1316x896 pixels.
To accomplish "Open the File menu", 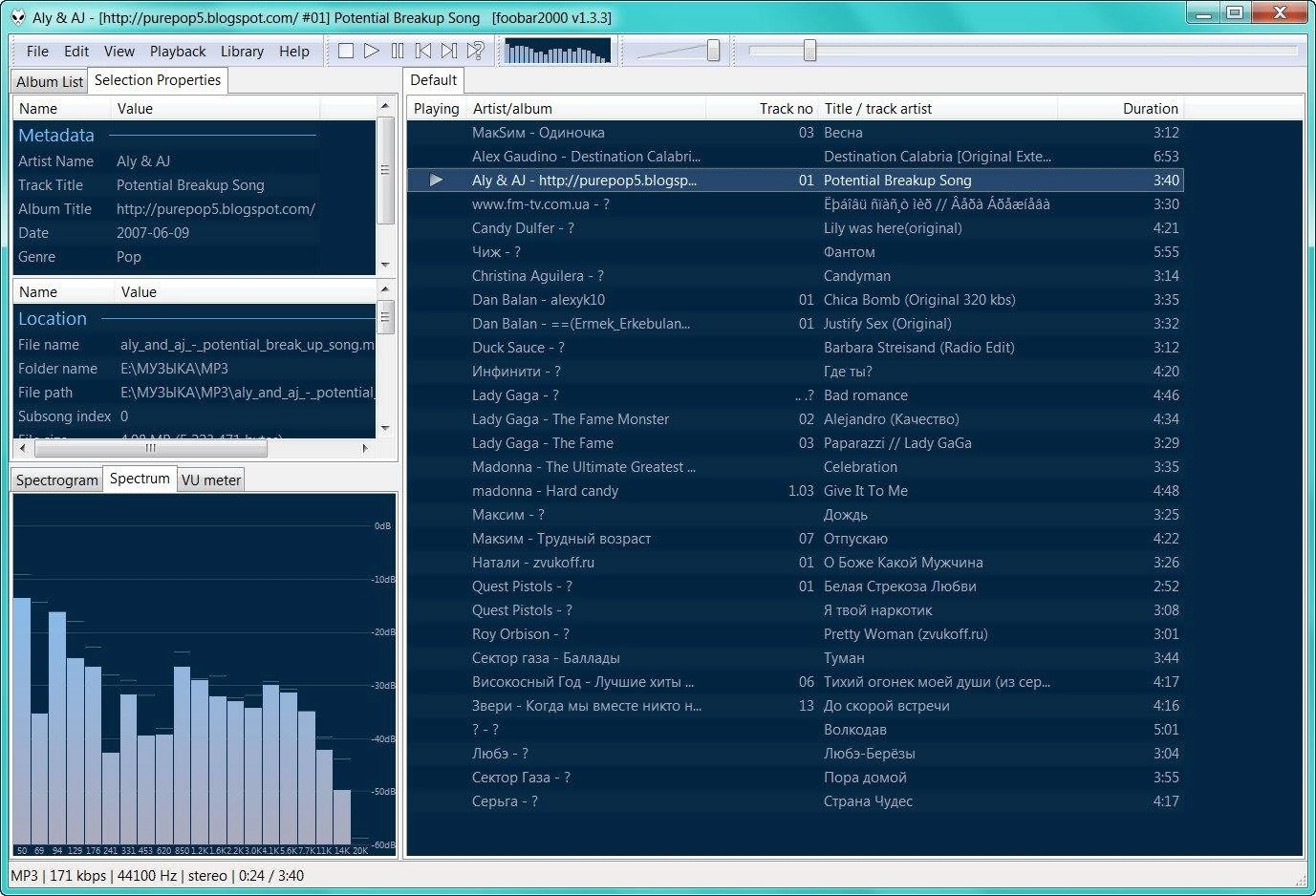I will [37, 52].
